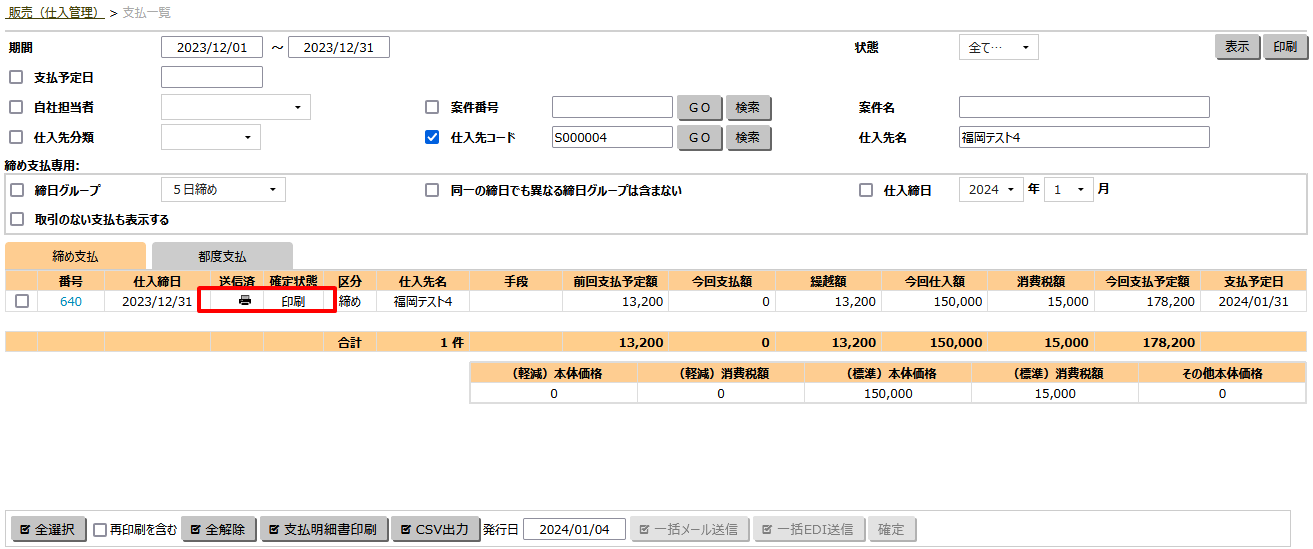This screenshot has height=549, width=1313.
Task: Tick the 再印刷を含む checkbox
Action: (100, 530)
